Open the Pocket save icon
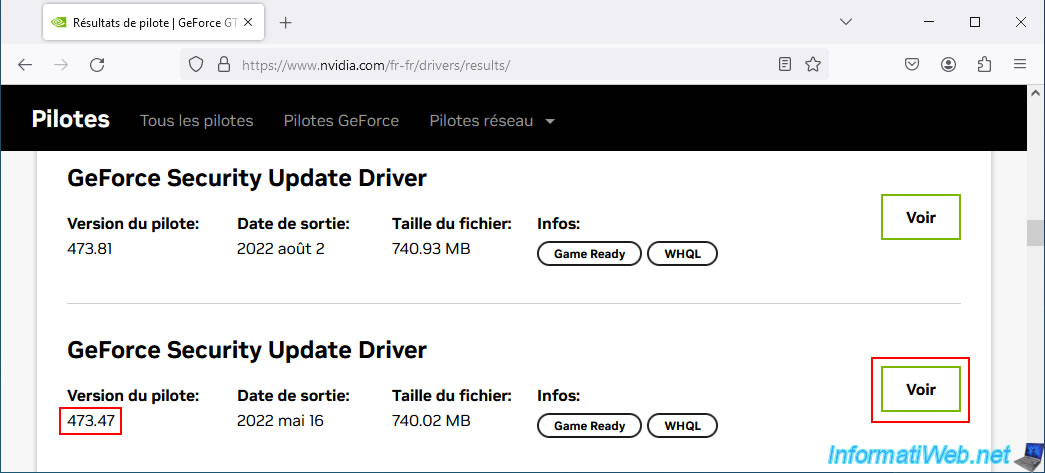 (912, 64)
